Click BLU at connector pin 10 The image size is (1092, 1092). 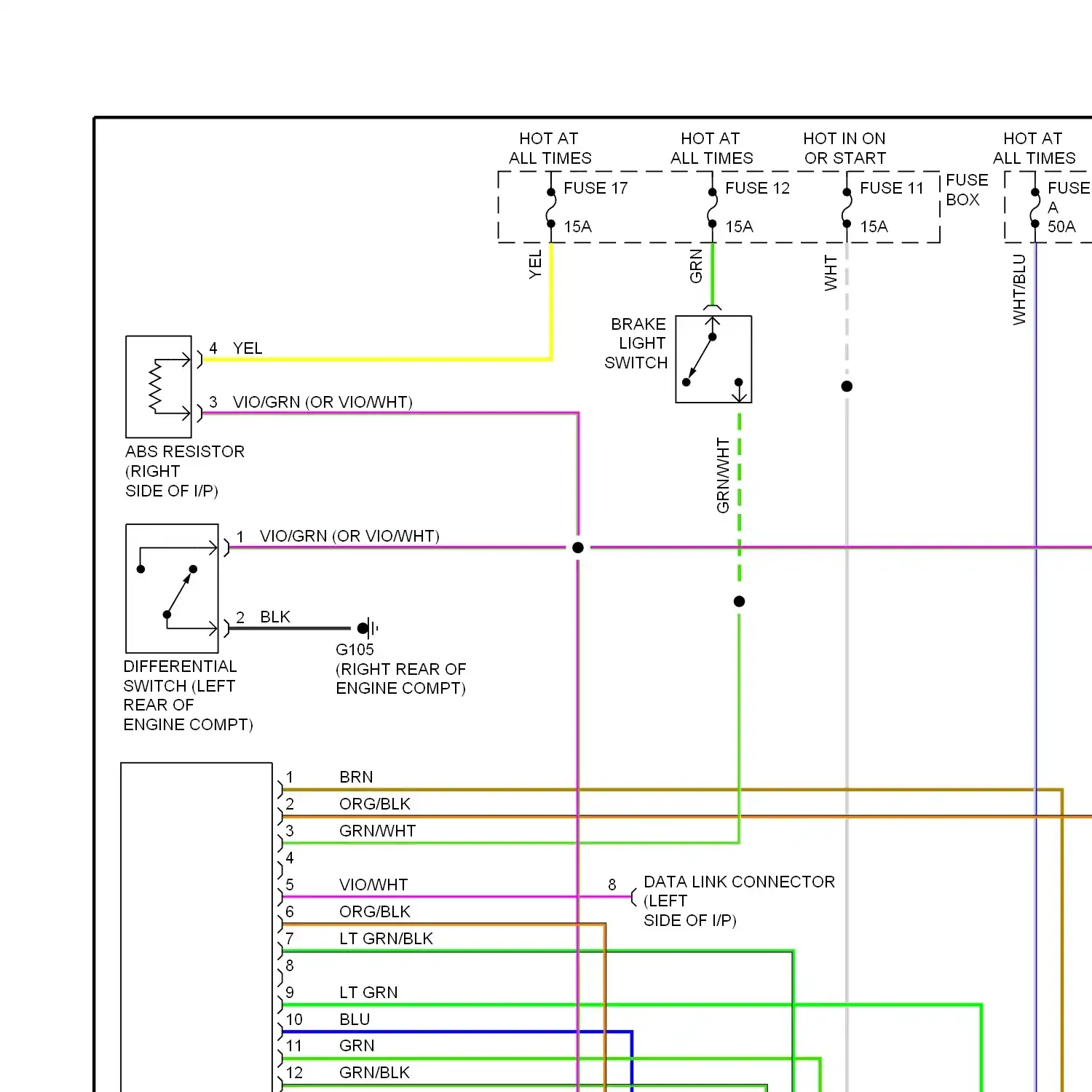355,1019
